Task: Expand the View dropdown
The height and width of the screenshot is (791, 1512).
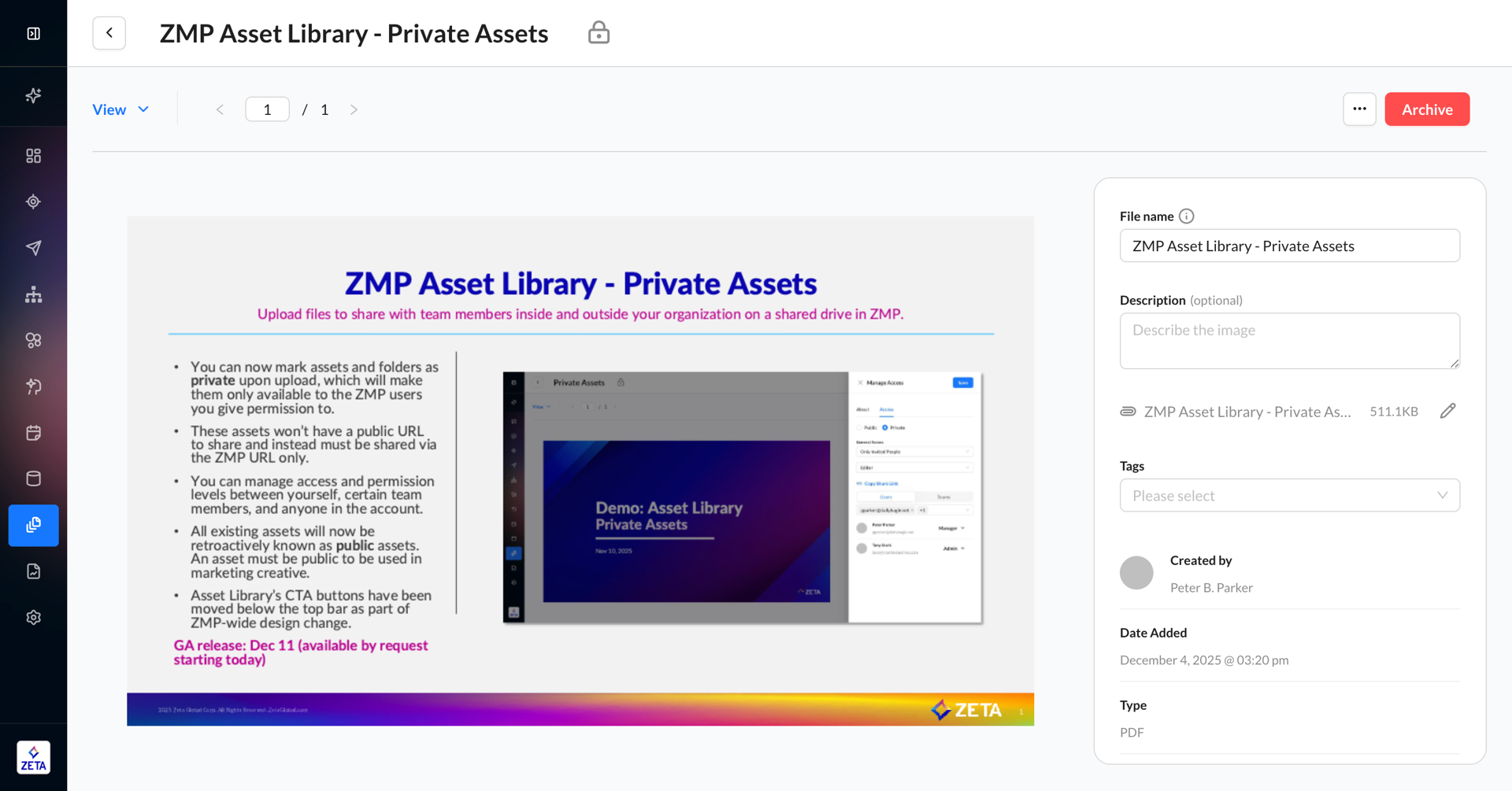Action: tap(120, 109)
